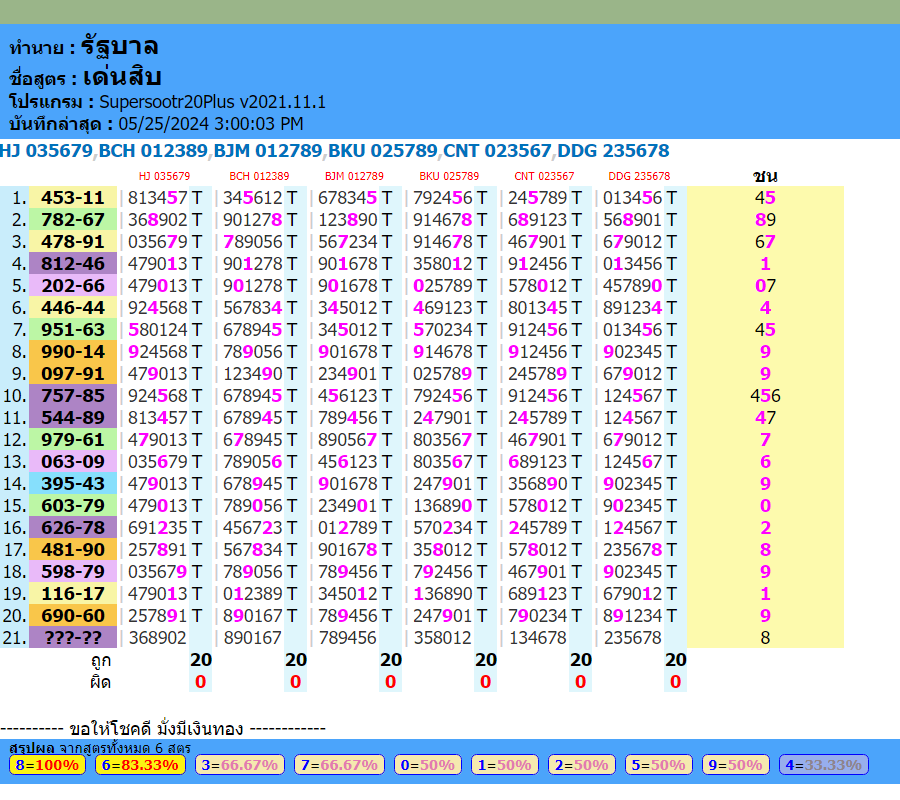Select result cell 481-90 in row 17
Screen dimensions: 900x800
tap(73, 549)
